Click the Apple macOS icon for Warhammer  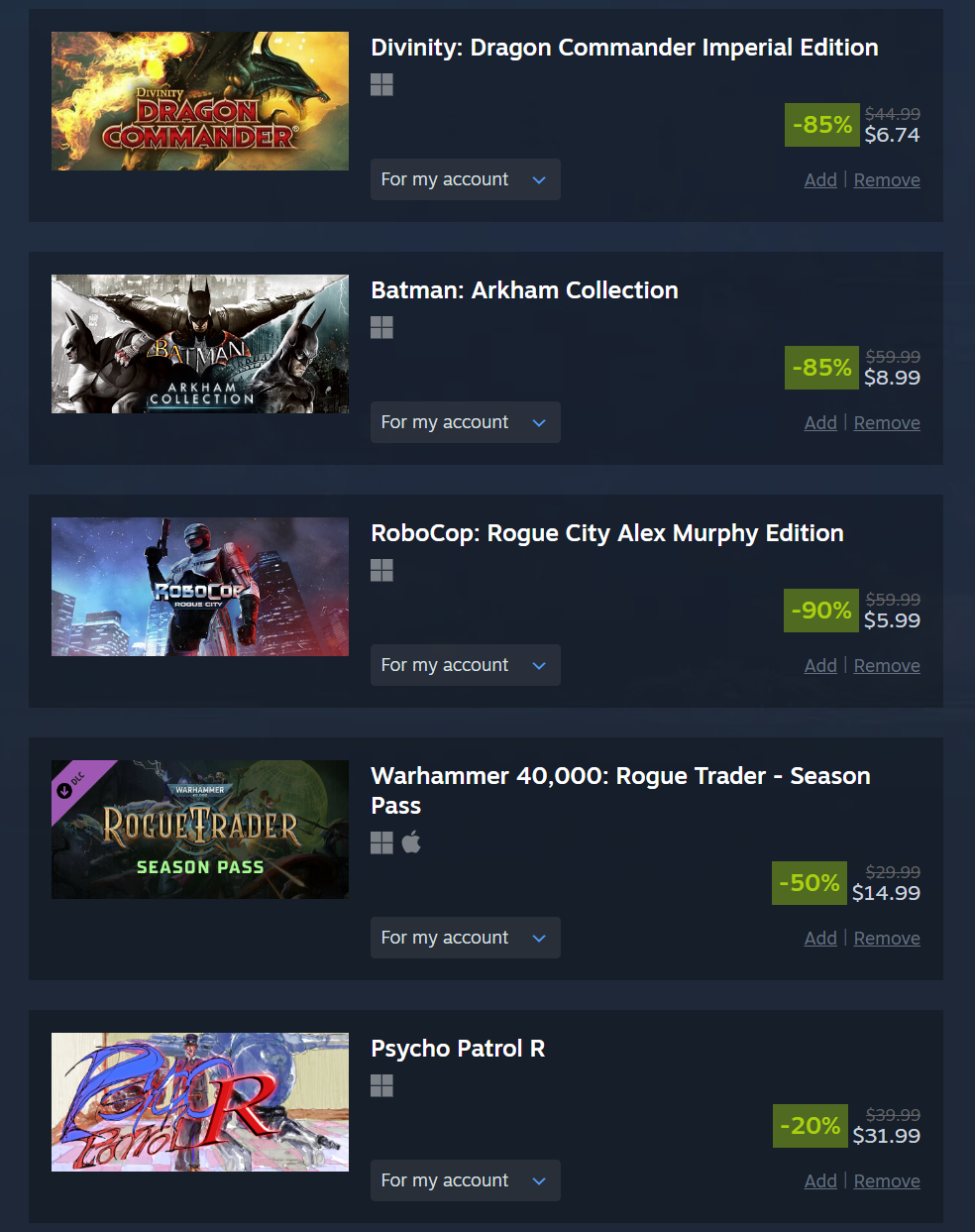coord(411,842)
